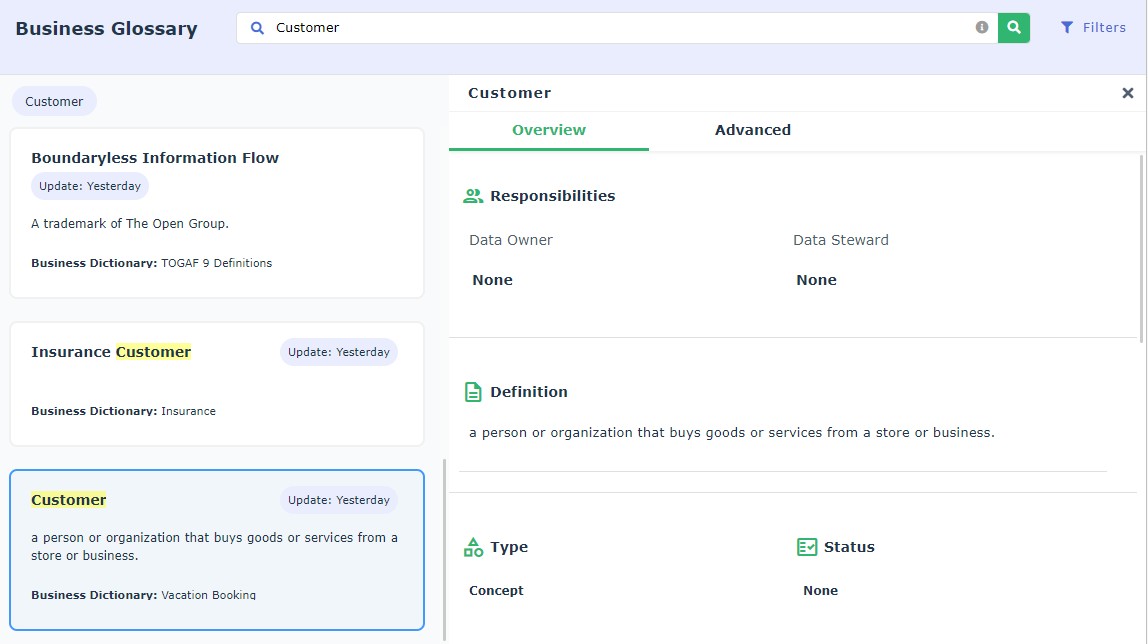Click into the Customer search input field
Screen dimensions: 1148x644
pyautogui.click(x=620, y=28)
